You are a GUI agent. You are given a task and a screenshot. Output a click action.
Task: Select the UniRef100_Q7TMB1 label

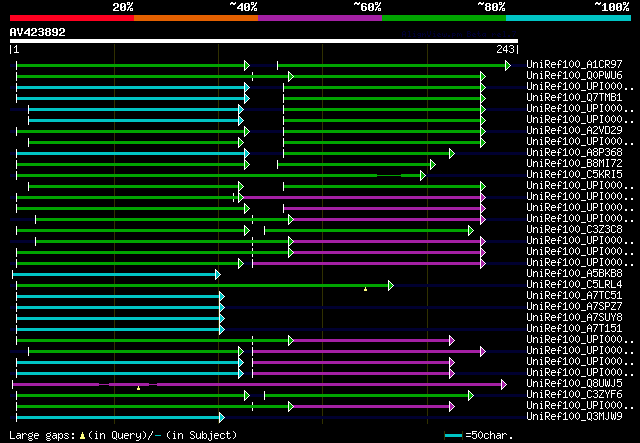coord(574,98)
